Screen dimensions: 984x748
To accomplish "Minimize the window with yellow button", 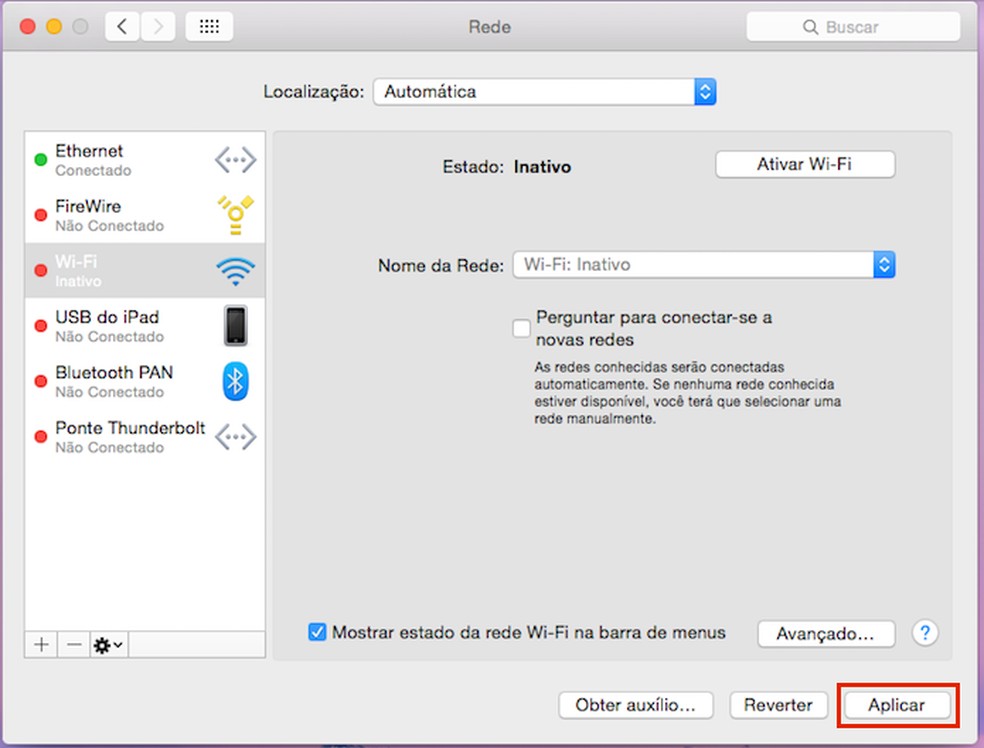I will pos(54,26).
